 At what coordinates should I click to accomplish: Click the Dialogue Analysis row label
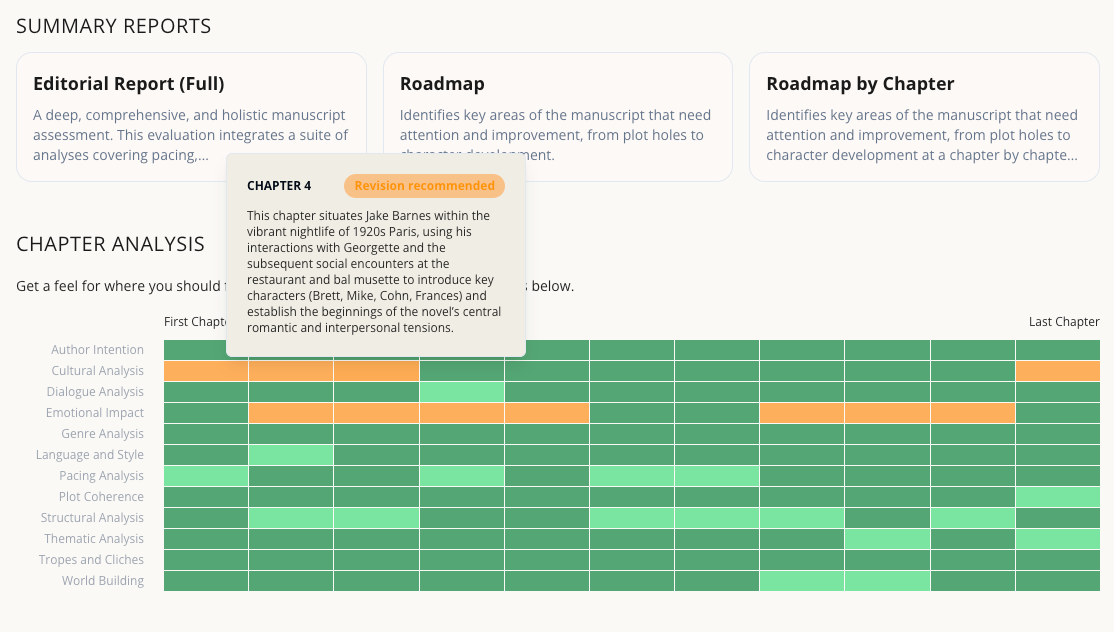pyautogui.click(x=94, y=391)
